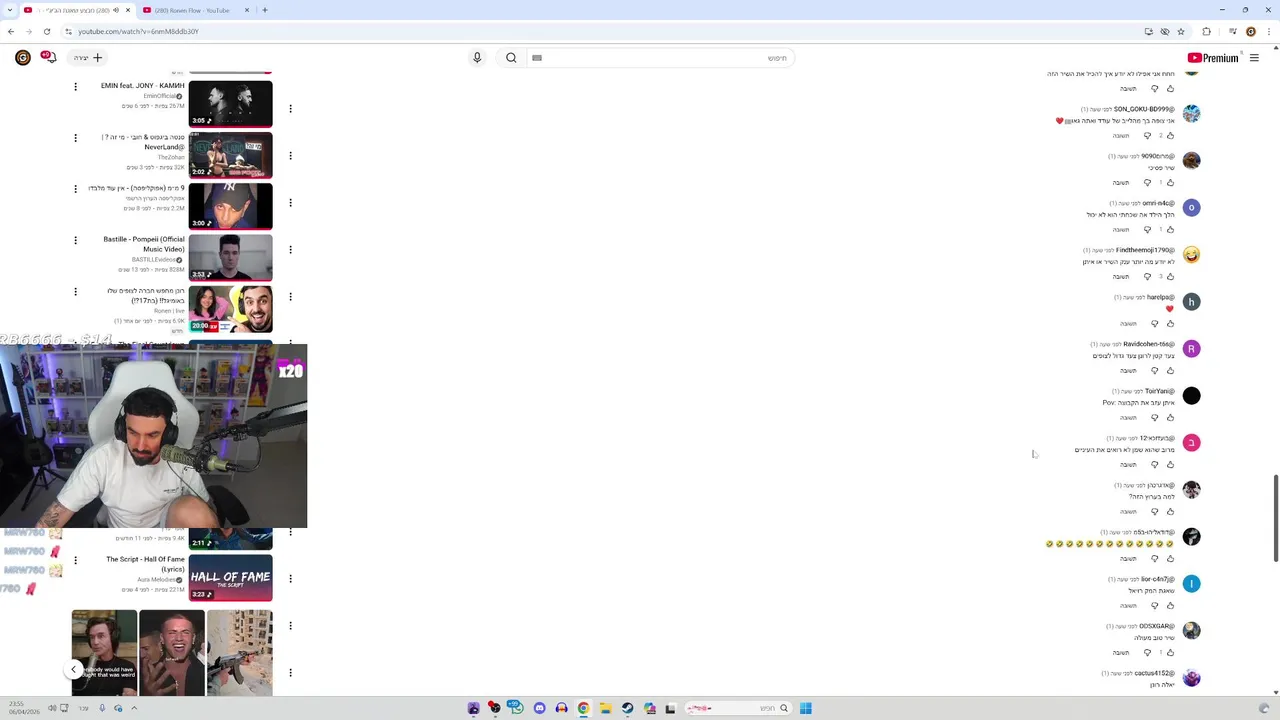Image resolution: width=1280 pixels, height=720 pixels.
Task: Open the tab search dropdown arrow
Action: click(9, 10)
